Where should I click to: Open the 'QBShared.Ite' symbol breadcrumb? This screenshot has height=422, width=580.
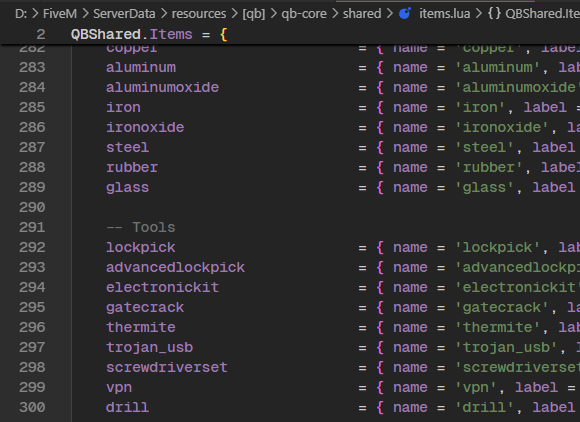(542, 14)
